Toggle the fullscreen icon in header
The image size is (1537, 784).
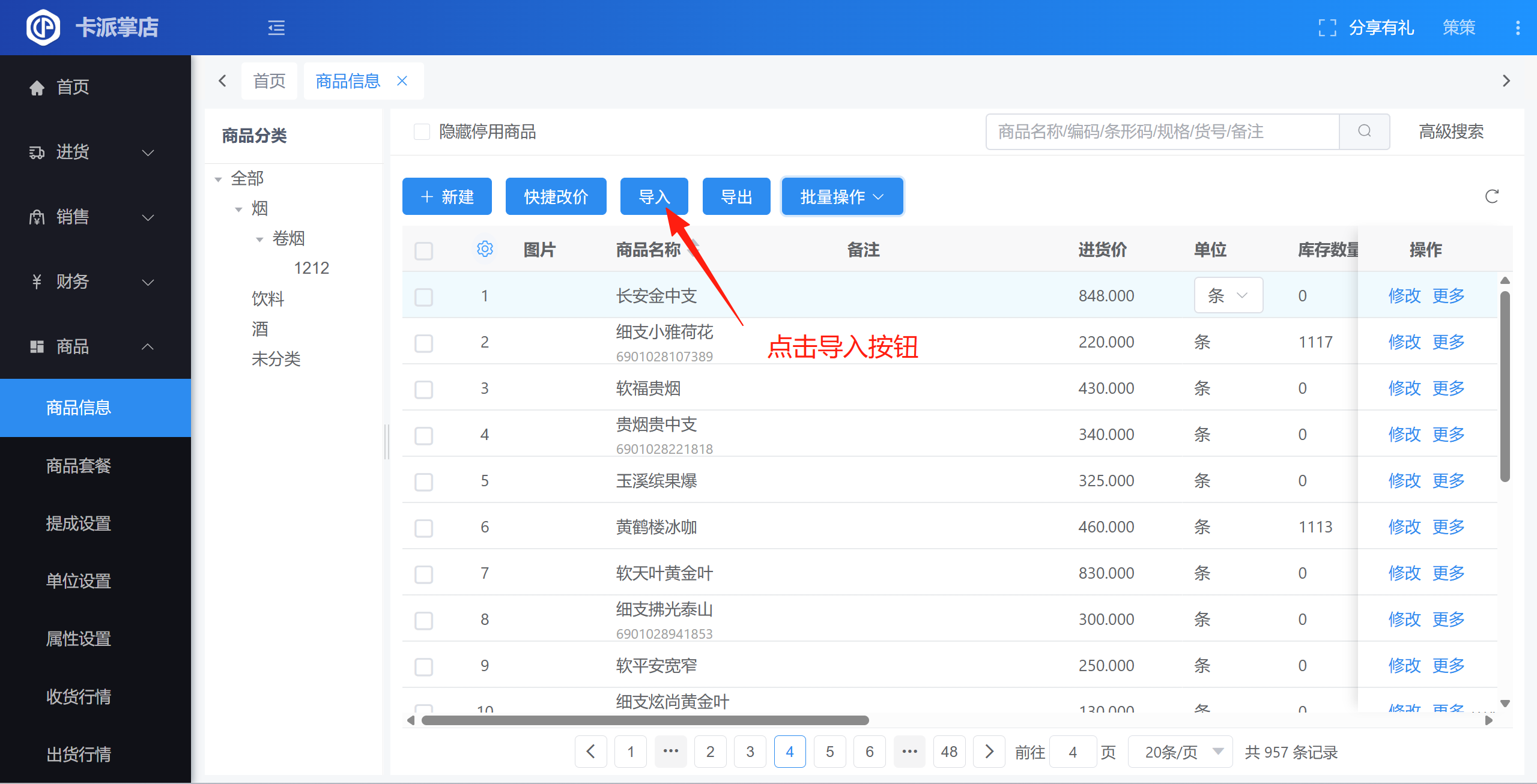click(x=1327, y=28)
